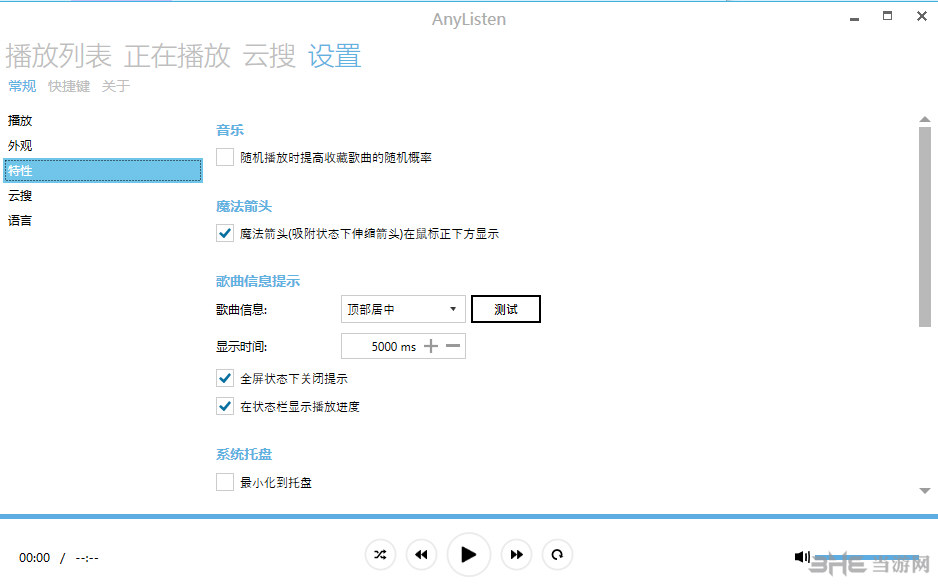The image size is (938, 586).
Task: Click the 音乐 section heading
Action: (x=230, y=130)
